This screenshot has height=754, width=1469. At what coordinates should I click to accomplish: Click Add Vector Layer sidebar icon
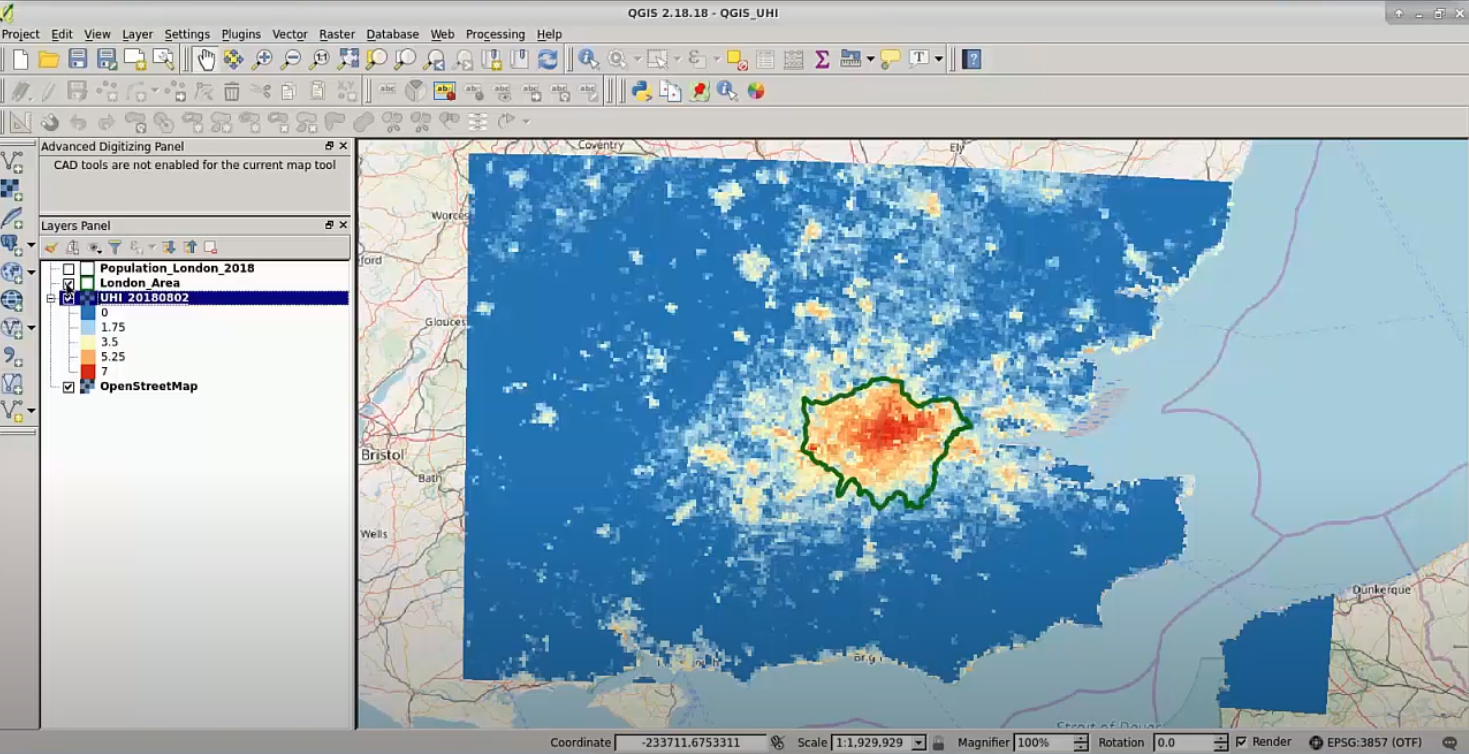point(12,162)
